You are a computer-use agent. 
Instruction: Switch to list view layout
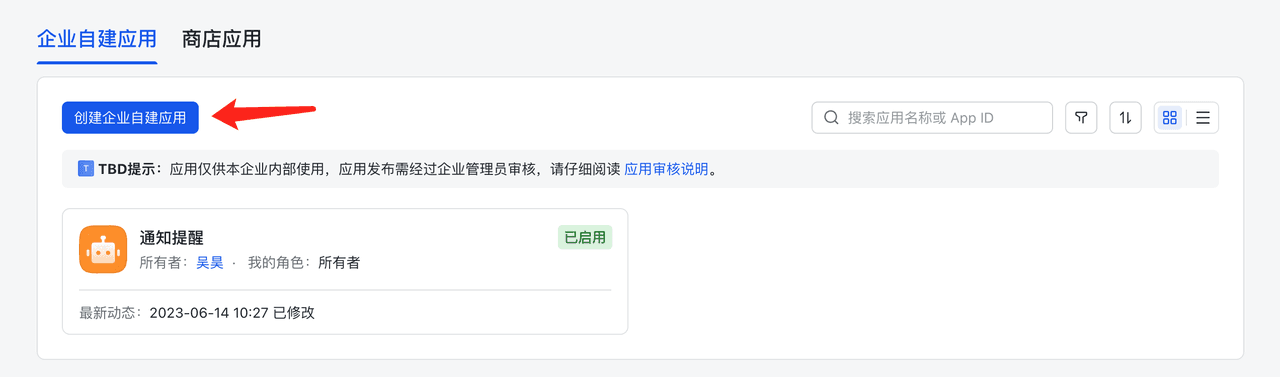point(1203,118)
